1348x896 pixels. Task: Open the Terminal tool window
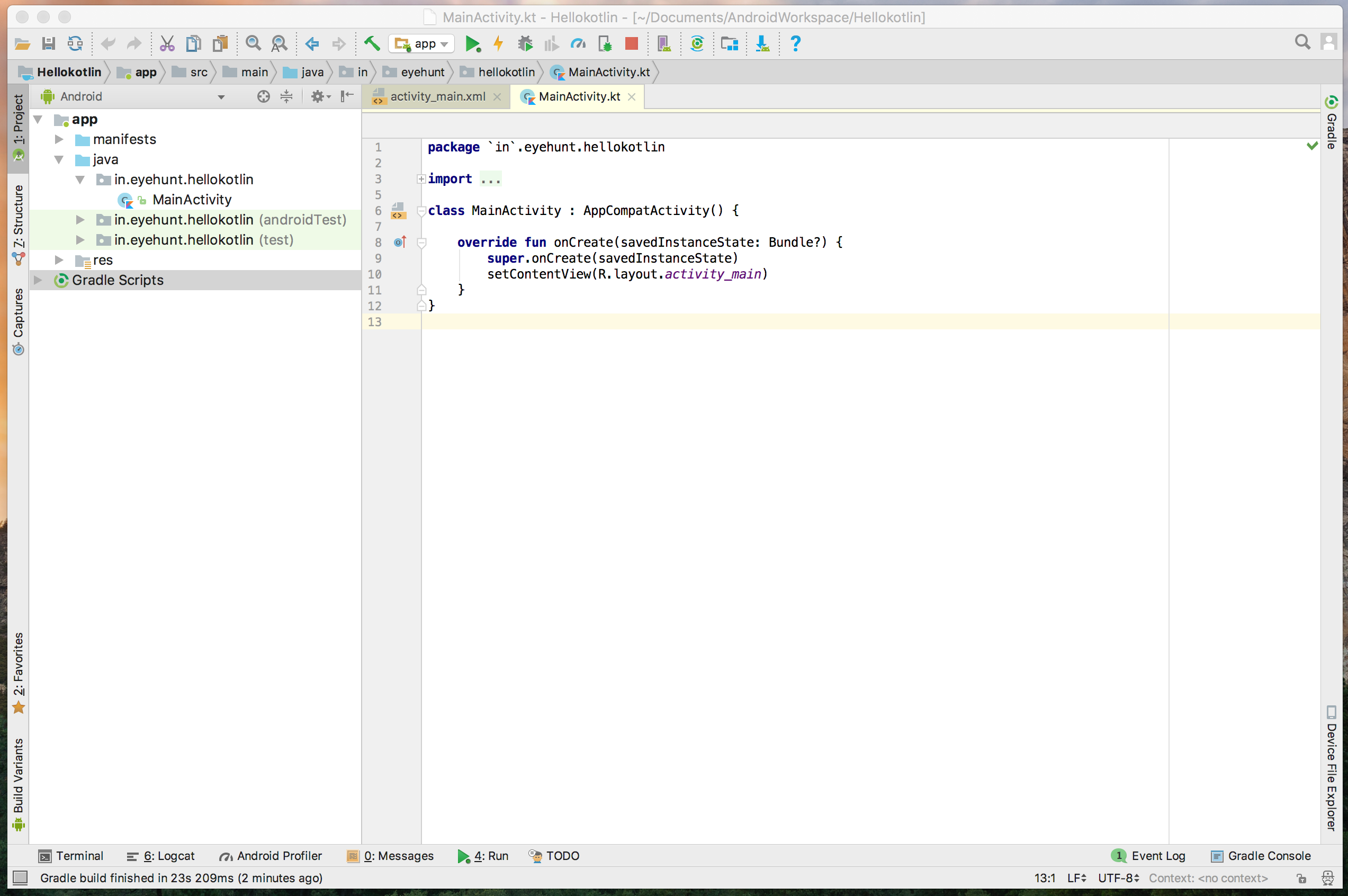[x=79, y=855]
